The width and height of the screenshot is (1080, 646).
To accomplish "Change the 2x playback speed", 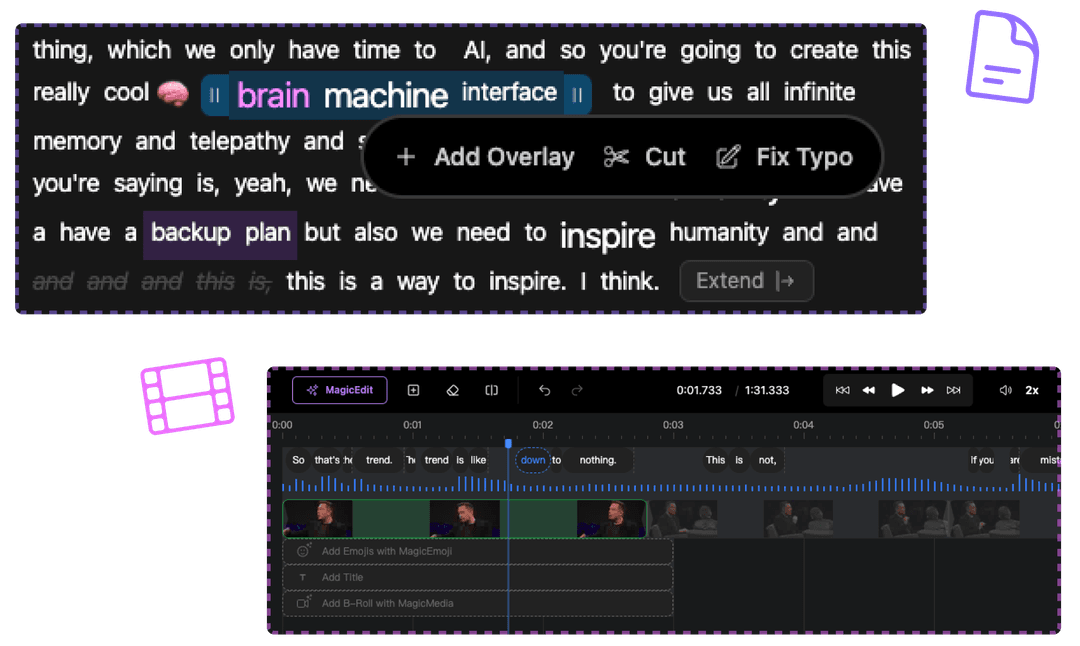I will [1032, 390].
